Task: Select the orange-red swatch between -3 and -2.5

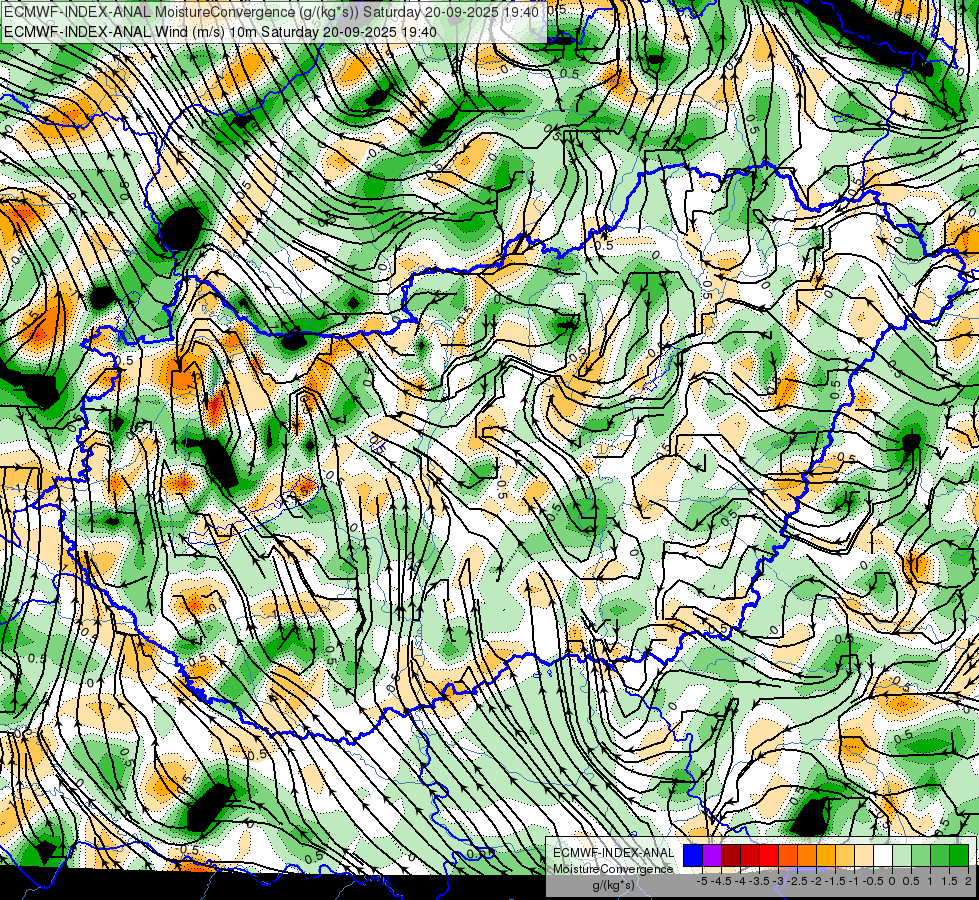Action: click(x=788, y=856)
